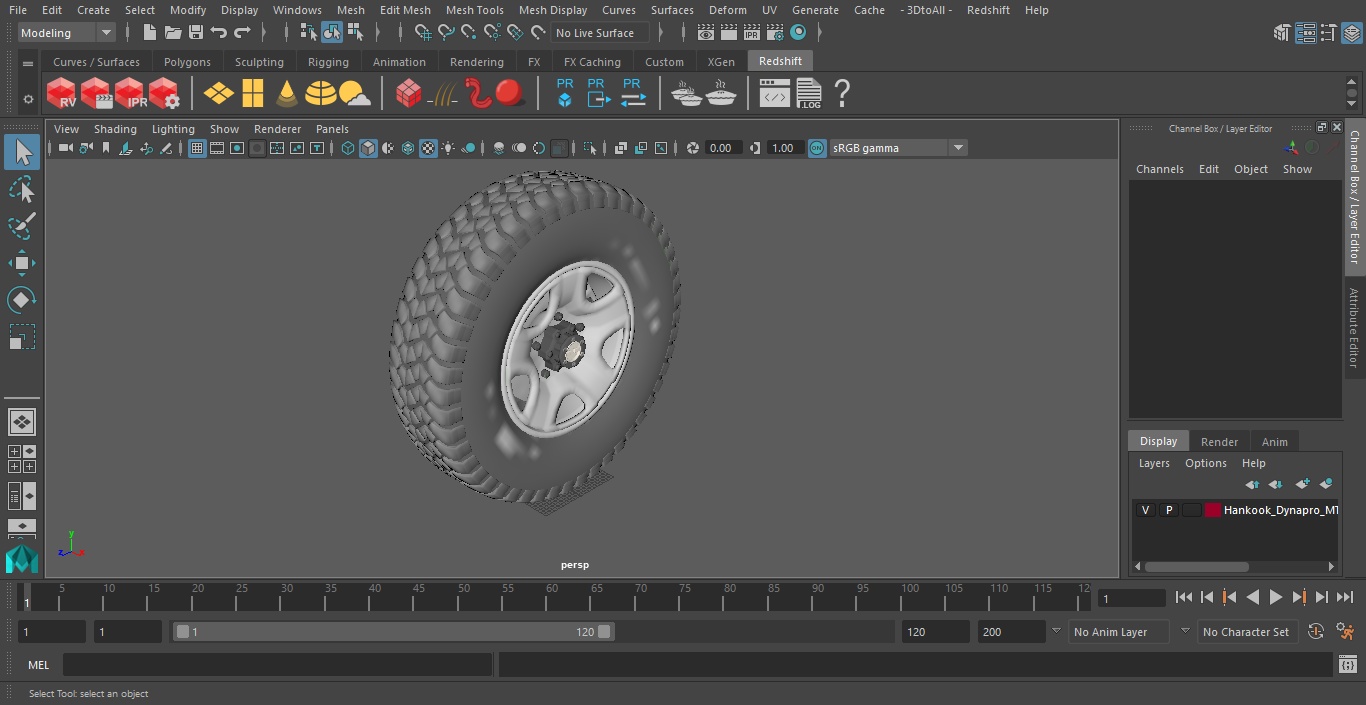Click the Save scene icon
Viewport: 1366px width, 705px height.
pyautogui.click(x=196, y=33)
